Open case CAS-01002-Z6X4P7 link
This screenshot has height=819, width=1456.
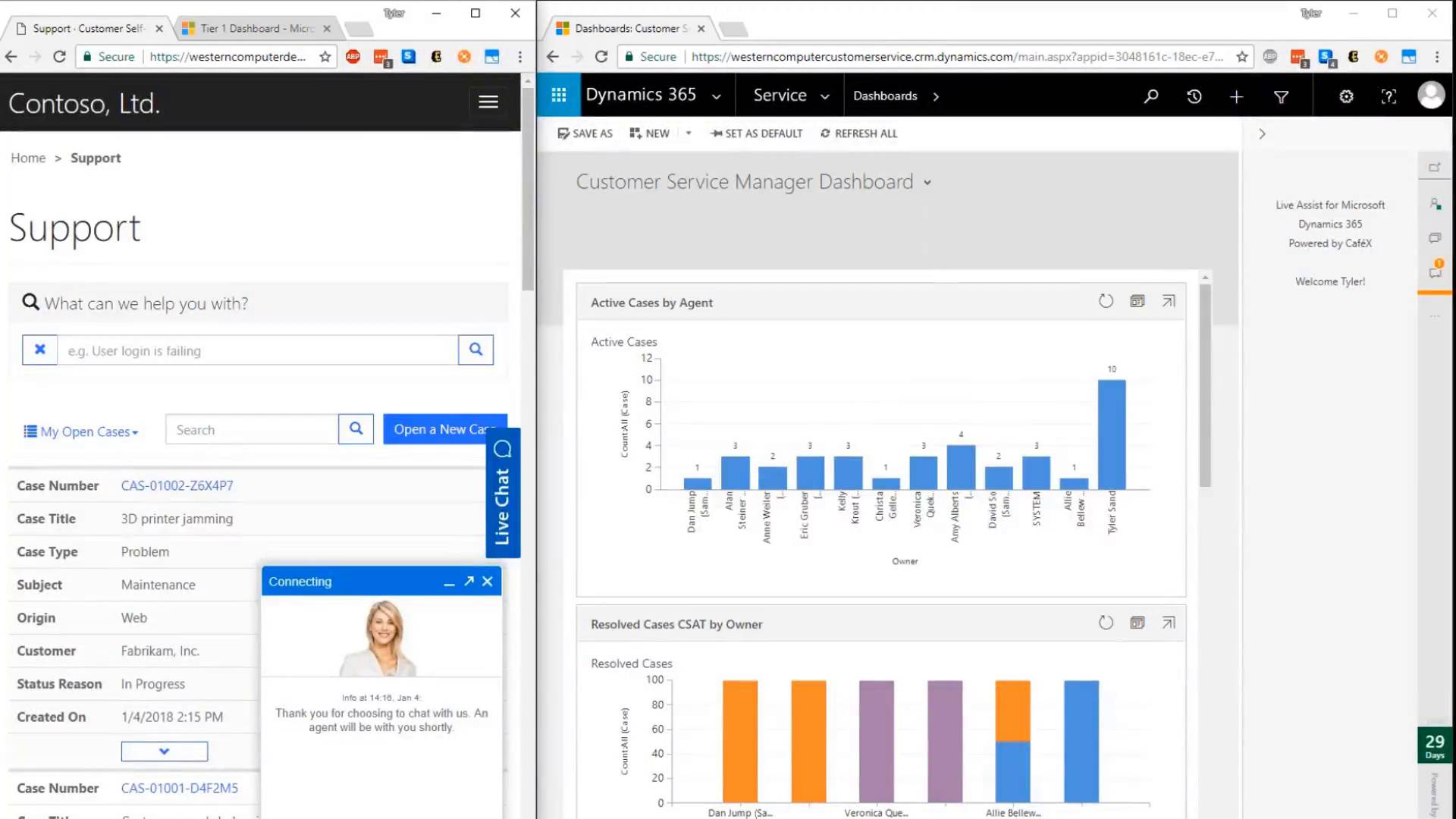tap(177, 485)
